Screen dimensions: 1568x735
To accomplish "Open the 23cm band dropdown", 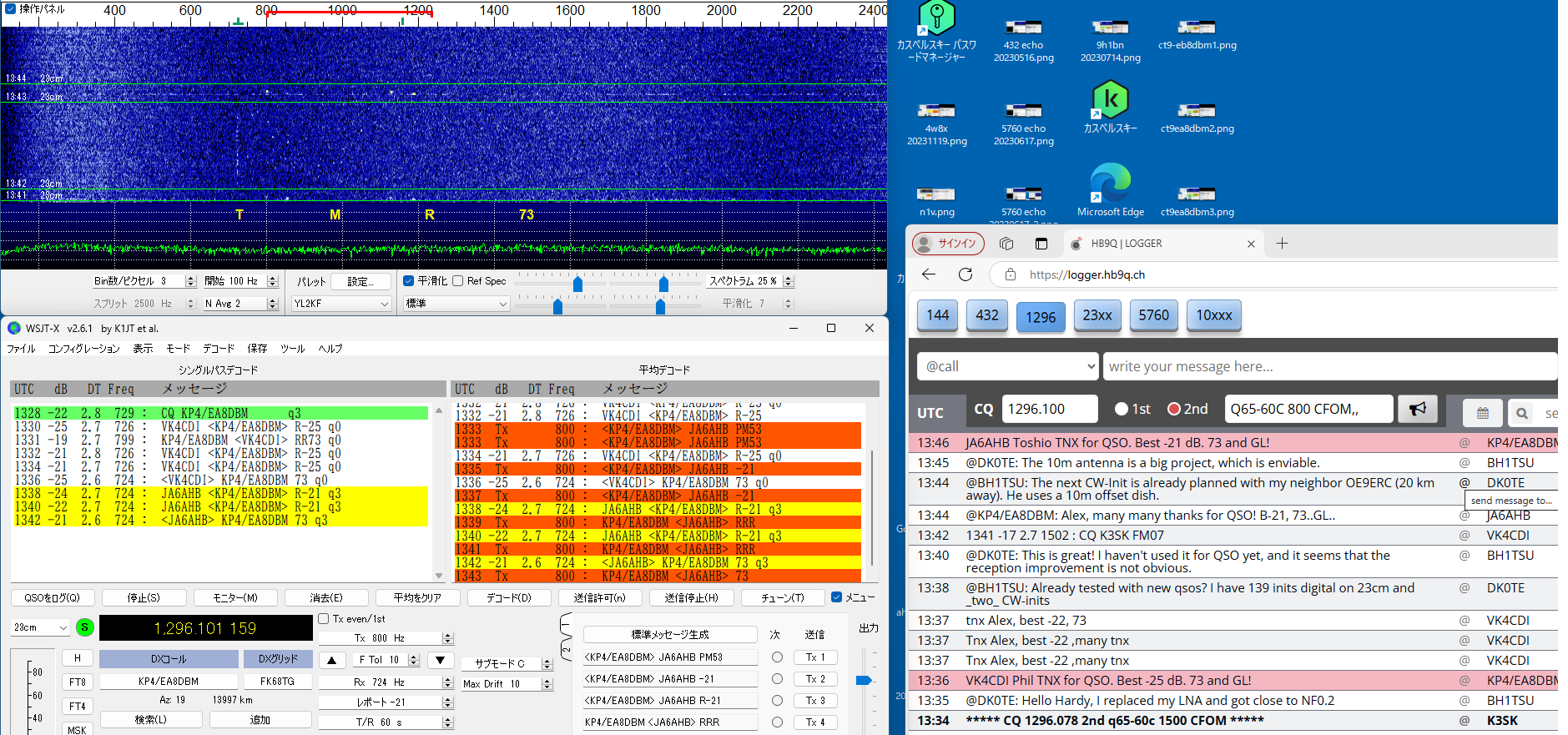I will click(x=41, y=627).
